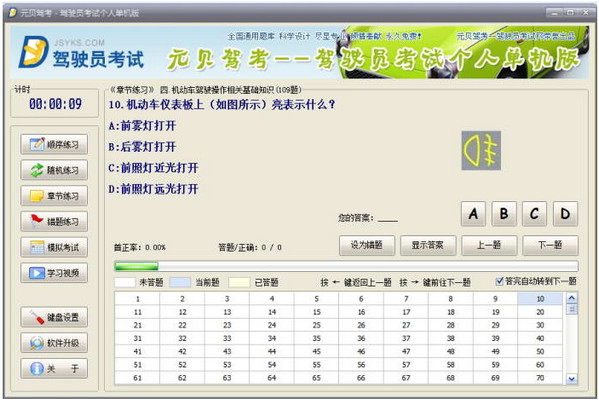Open 章节练习 chapter practice
This screenshot has width=599, height=405.
coord(54,196)
